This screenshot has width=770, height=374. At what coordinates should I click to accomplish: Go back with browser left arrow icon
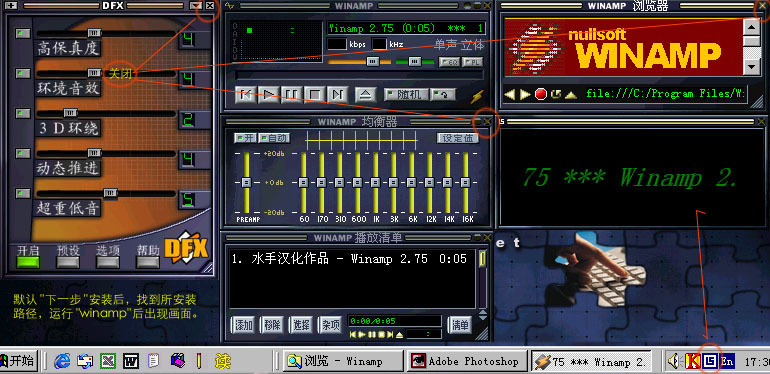[510, 94]
